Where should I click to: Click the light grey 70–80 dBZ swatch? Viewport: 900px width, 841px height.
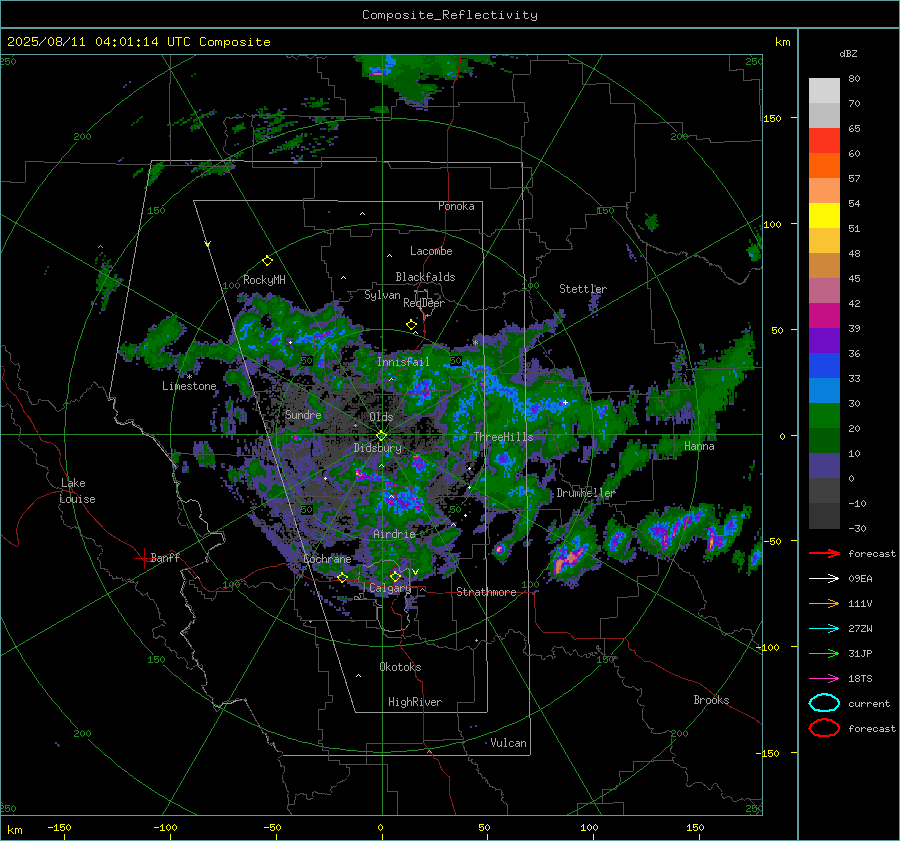tap(824, 90)
